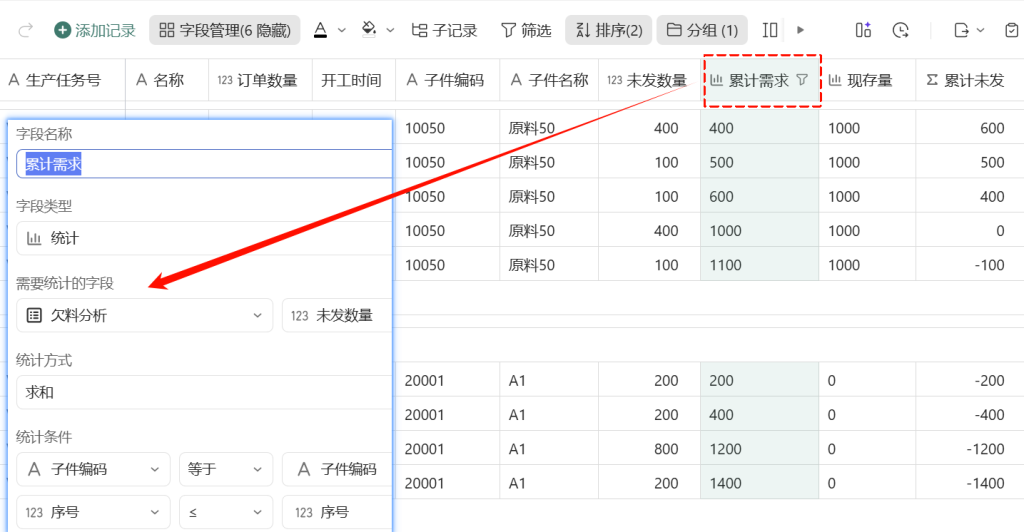Click the 累计未发 cell showing -1400
1024x532 pixels.
click(970, 482)
